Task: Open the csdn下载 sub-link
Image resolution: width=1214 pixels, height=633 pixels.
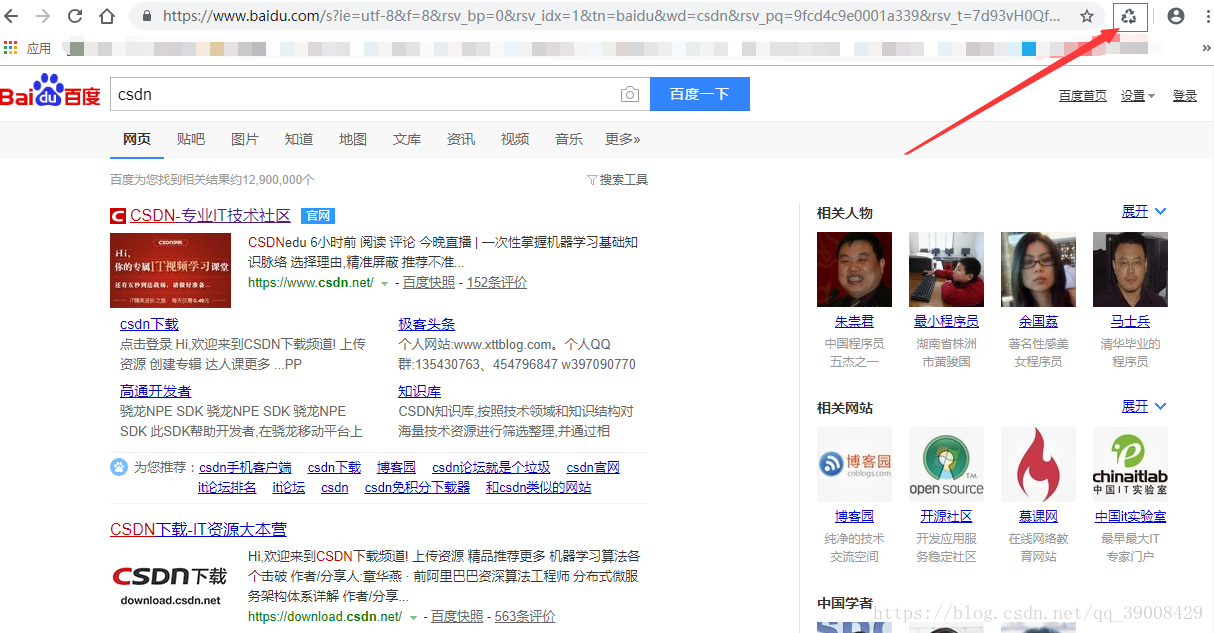Action: pos(149,324)
